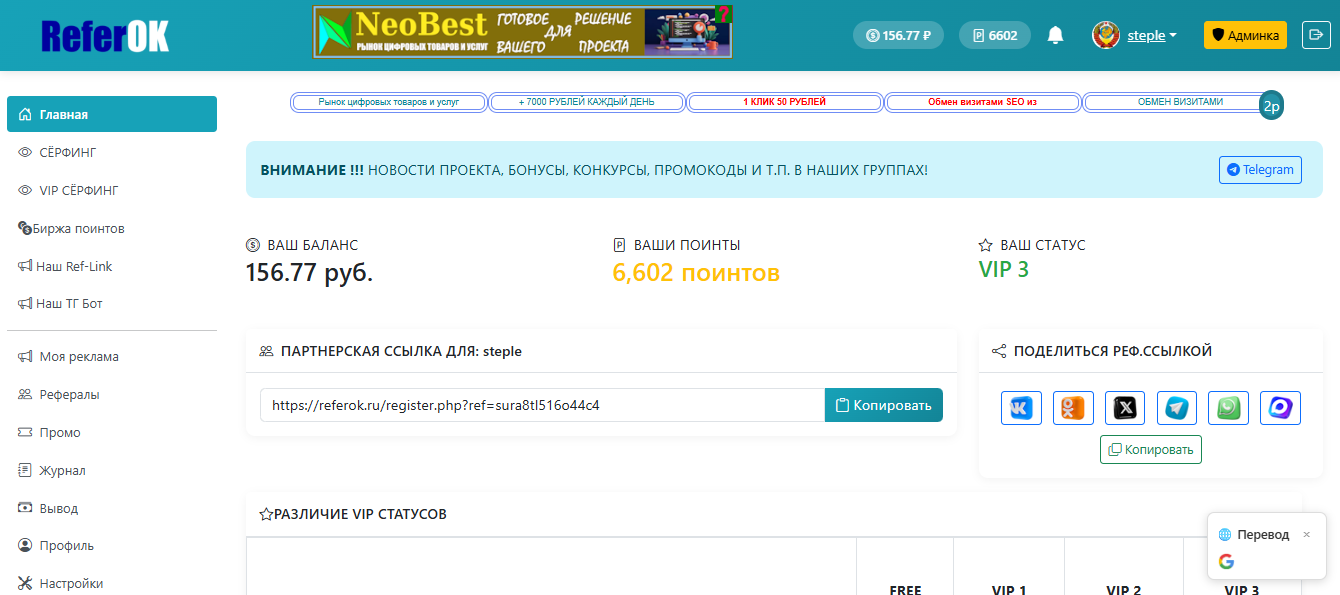The height and width of the screenshot is (595, 1340).
Task: Click the NeoBest banner advertisement
Action: point(523,33)
